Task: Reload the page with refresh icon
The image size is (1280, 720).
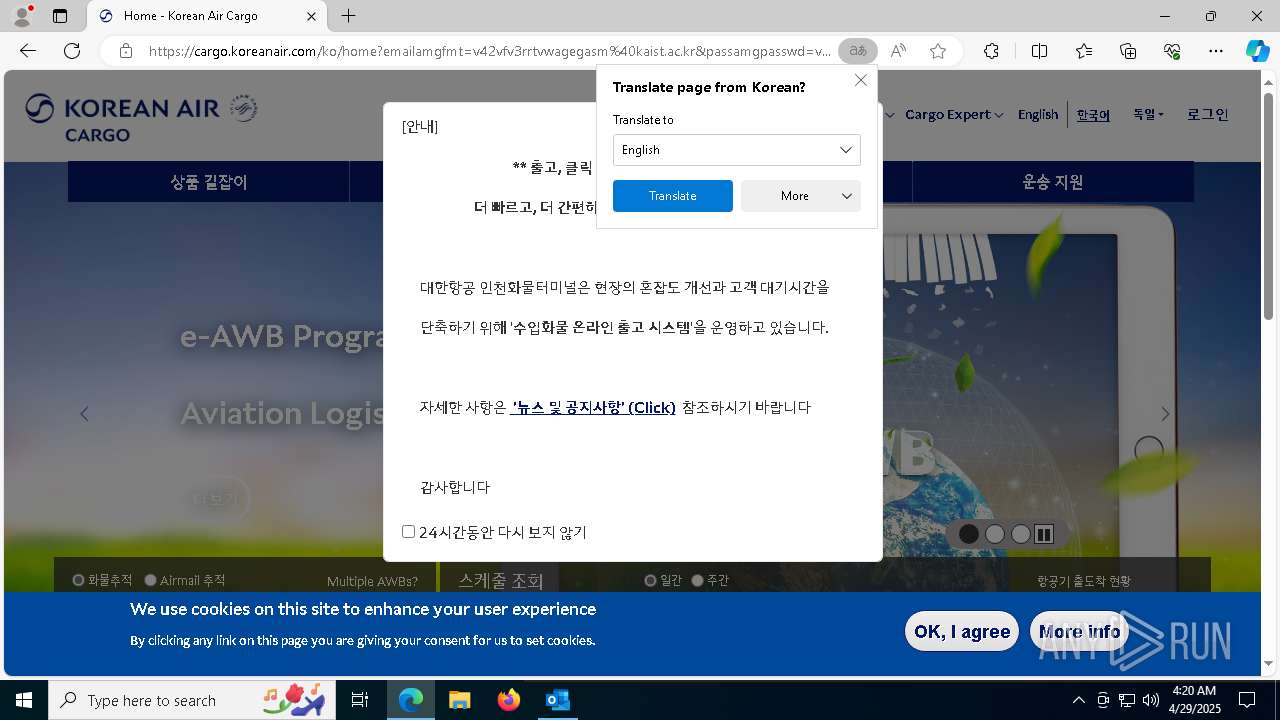Action: 72,51
